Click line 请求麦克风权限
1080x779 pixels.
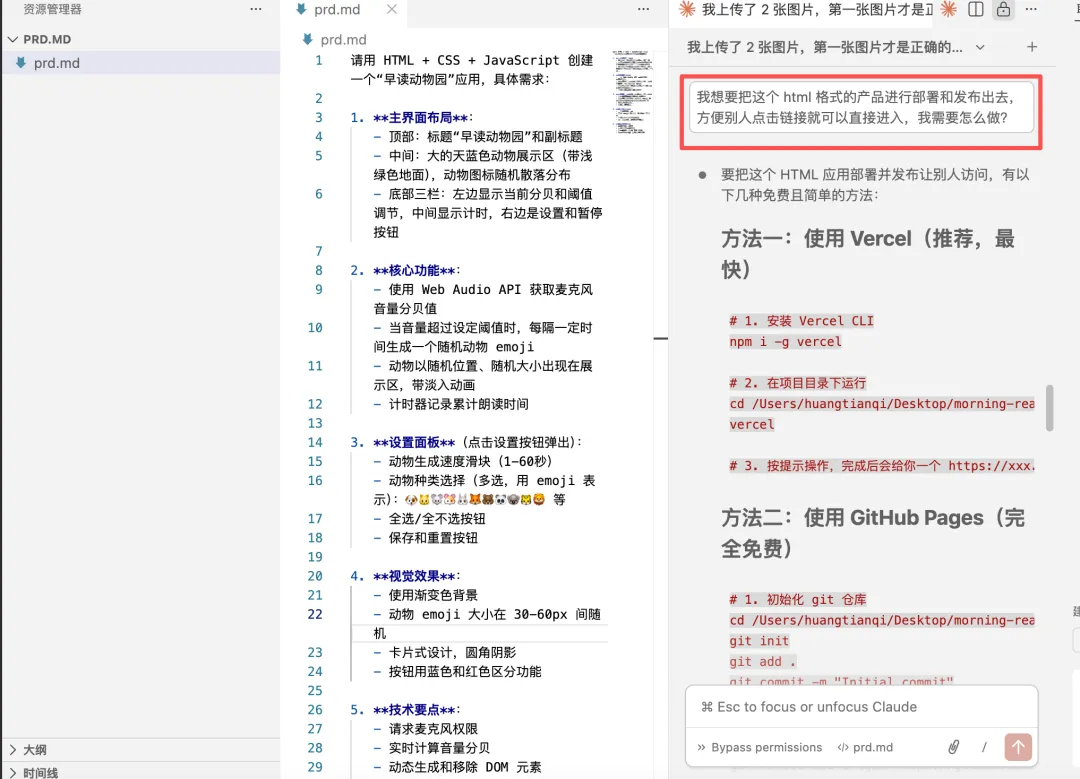coord(426,729)
